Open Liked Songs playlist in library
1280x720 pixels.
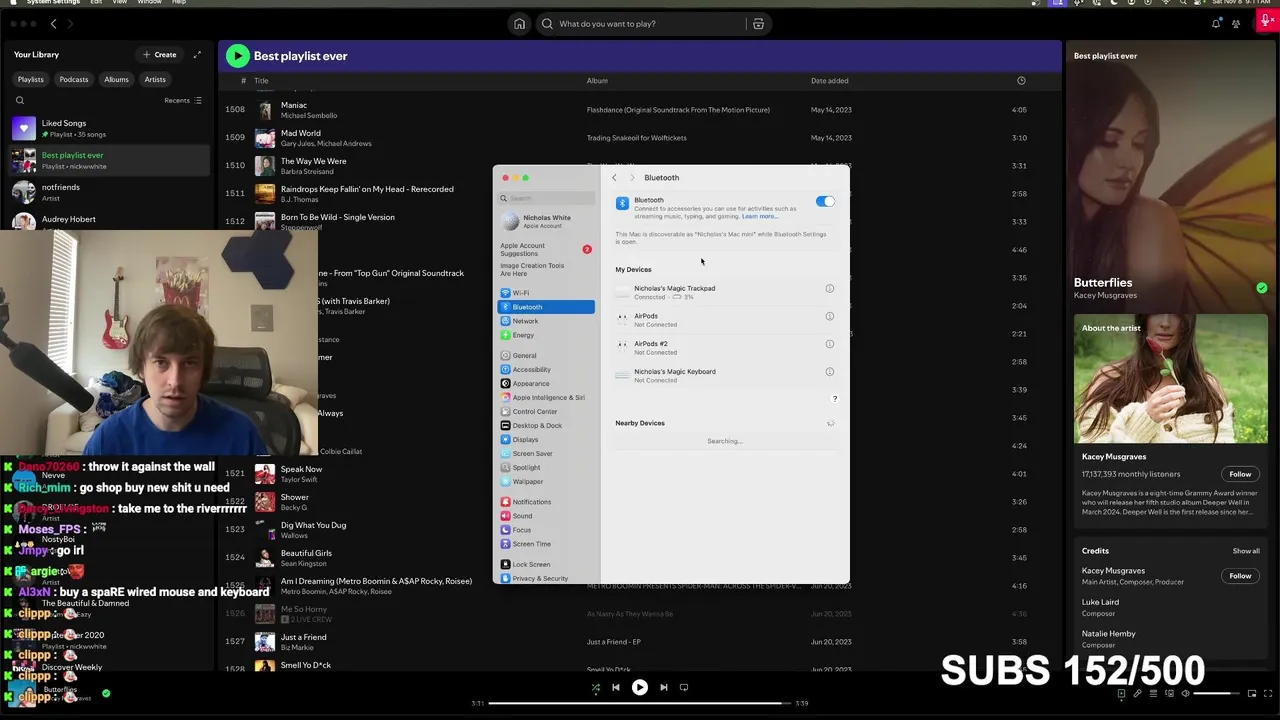110,128
